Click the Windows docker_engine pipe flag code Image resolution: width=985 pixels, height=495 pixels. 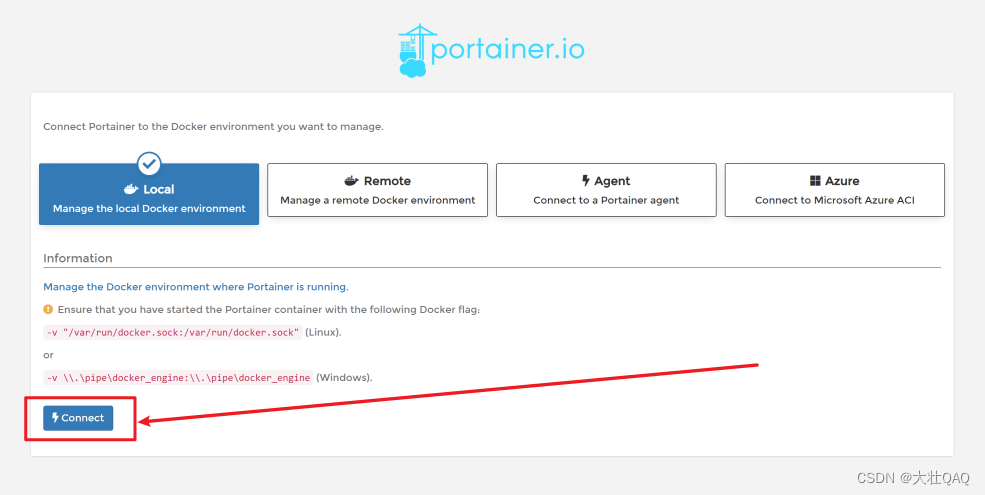[178, 378]
